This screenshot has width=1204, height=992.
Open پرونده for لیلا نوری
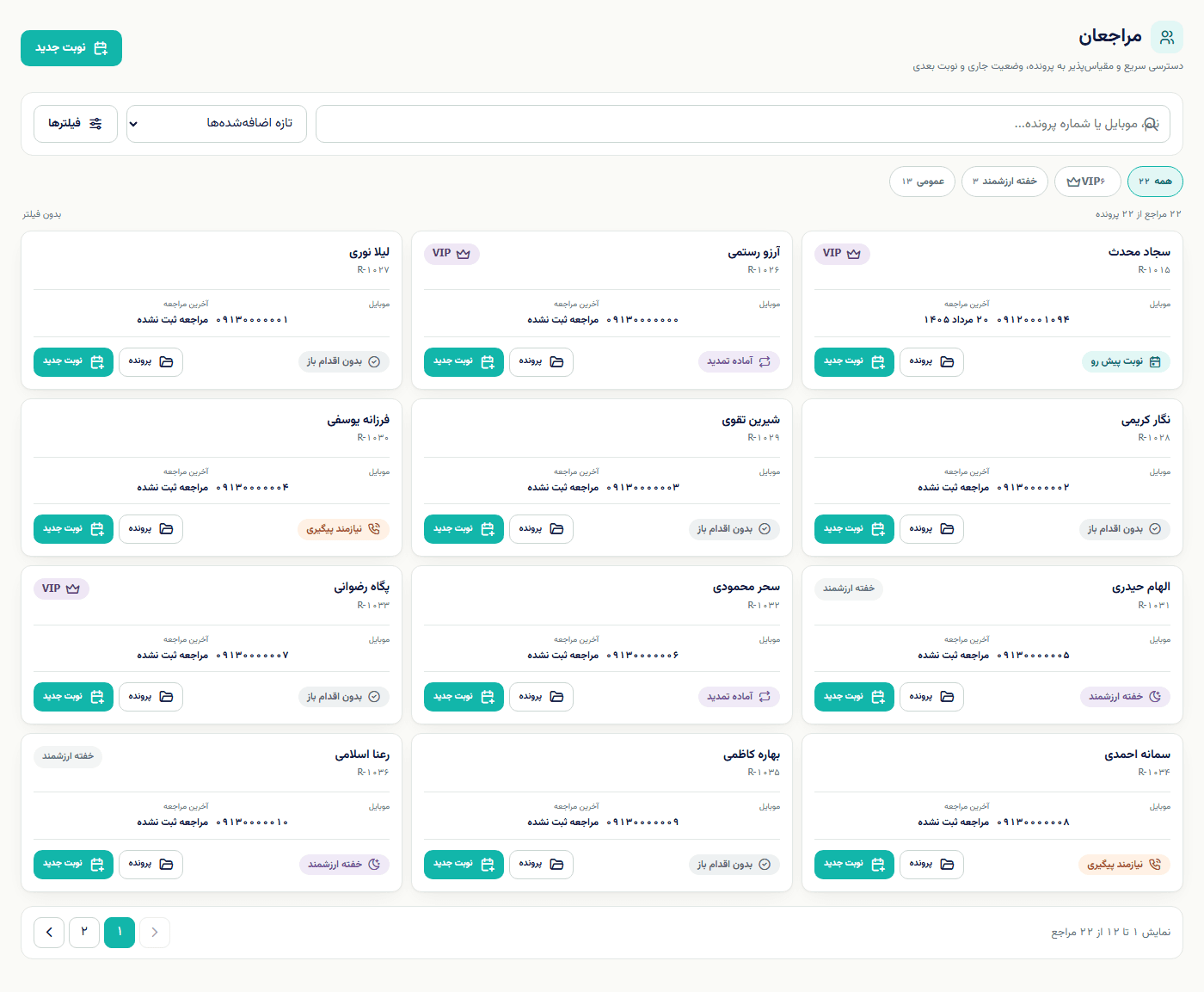150,362
